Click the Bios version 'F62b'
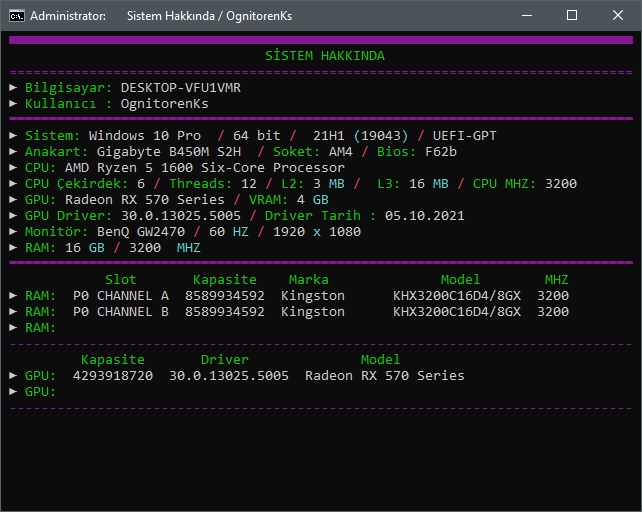This screenshot has width=642, height=512. (x=441, y=152)
